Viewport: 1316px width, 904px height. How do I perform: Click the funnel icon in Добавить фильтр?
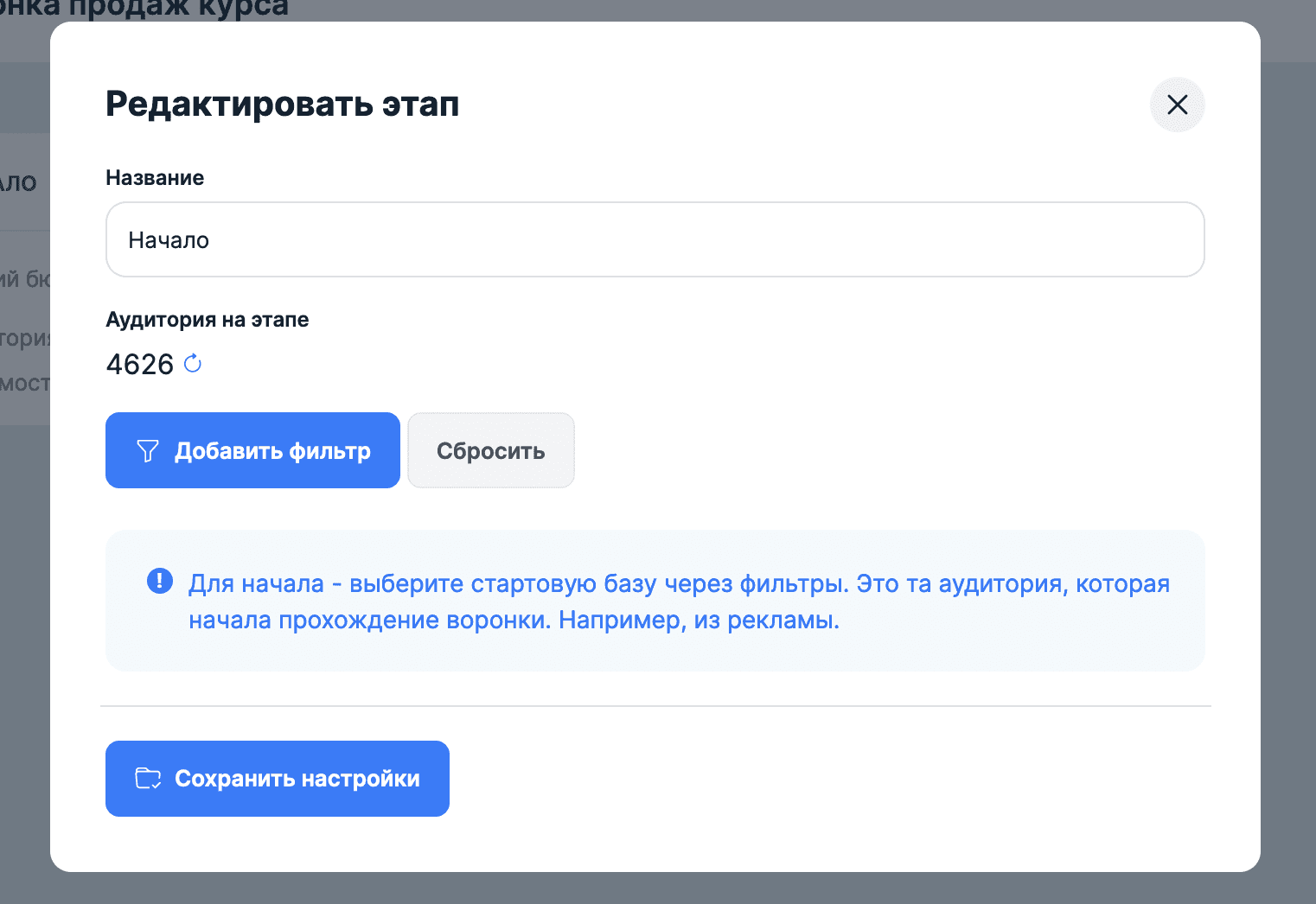[148, 450]
